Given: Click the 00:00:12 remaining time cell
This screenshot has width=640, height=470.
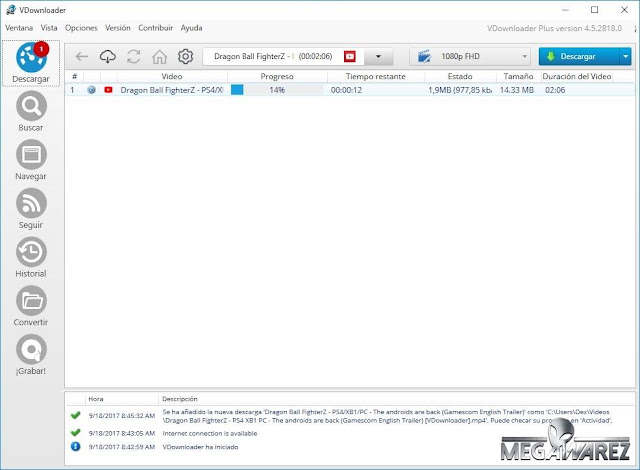Looking at the screenshot, I should click(346, 90).
